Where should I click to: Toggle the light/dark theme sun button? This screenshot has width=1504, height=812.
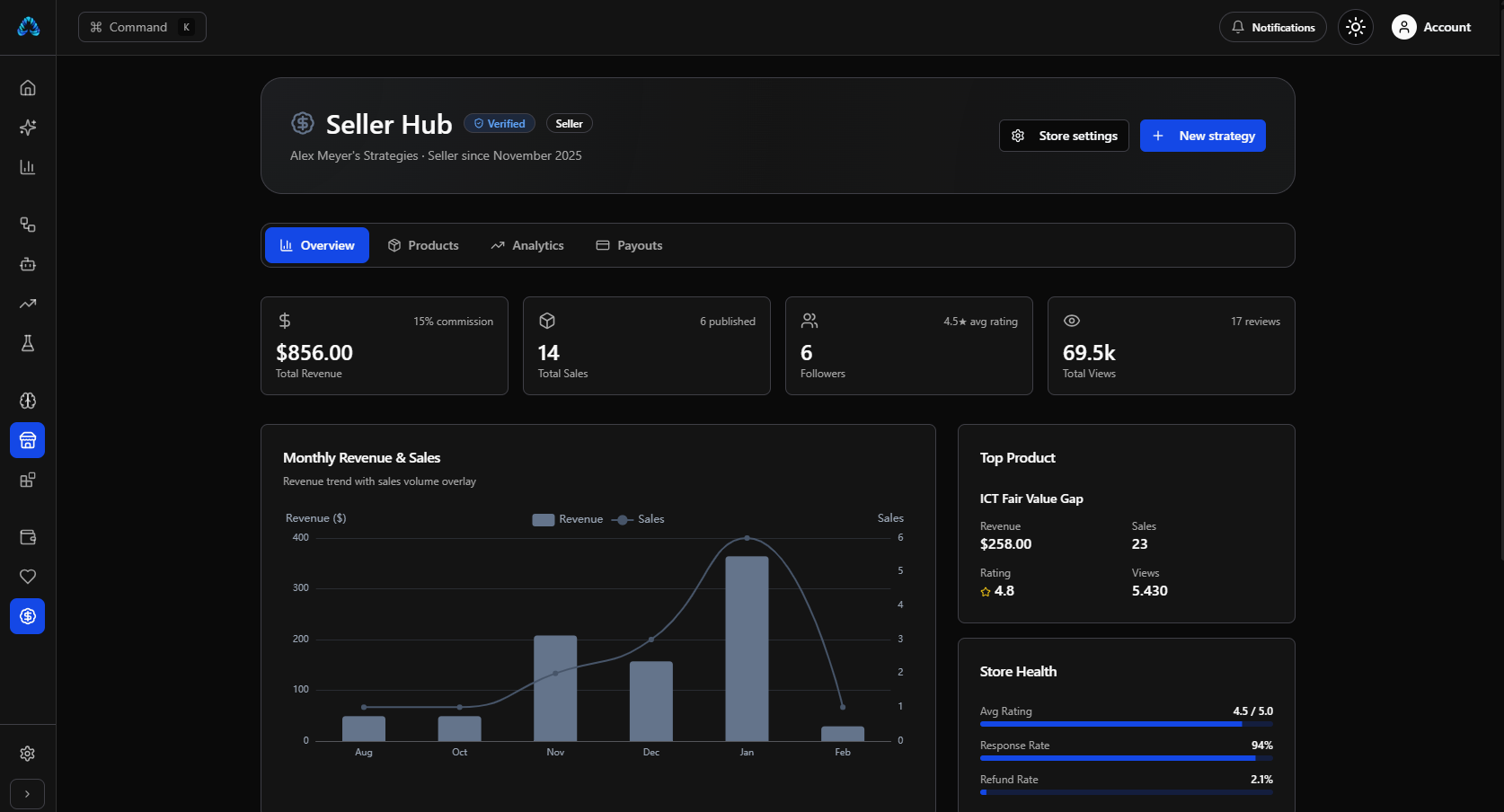coord(1356,27)
